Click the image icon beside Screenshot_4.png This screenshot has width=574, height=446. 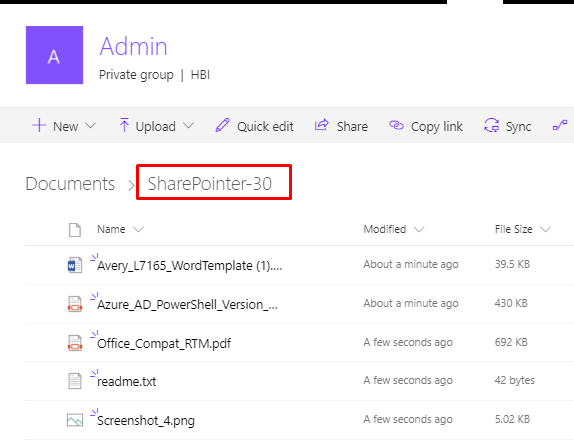click(75, 420)
